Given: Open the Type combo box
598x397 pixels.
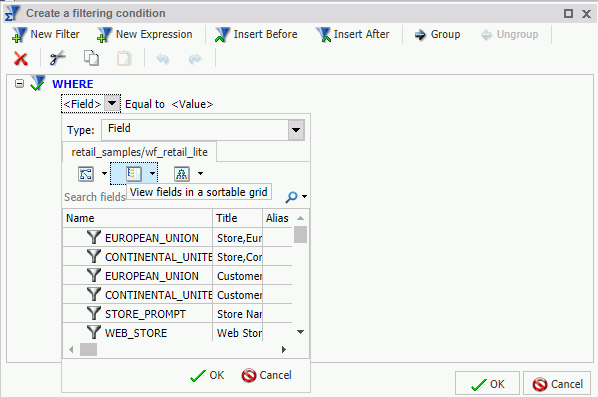Looking at the screenshot, I should point(203,130).
